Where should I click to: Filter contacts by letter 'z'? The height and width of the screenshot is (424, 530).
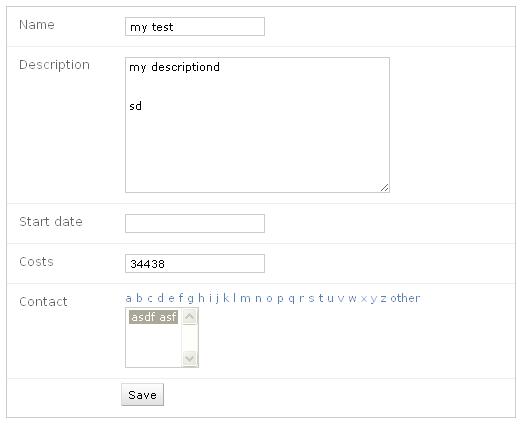[383, 299]
